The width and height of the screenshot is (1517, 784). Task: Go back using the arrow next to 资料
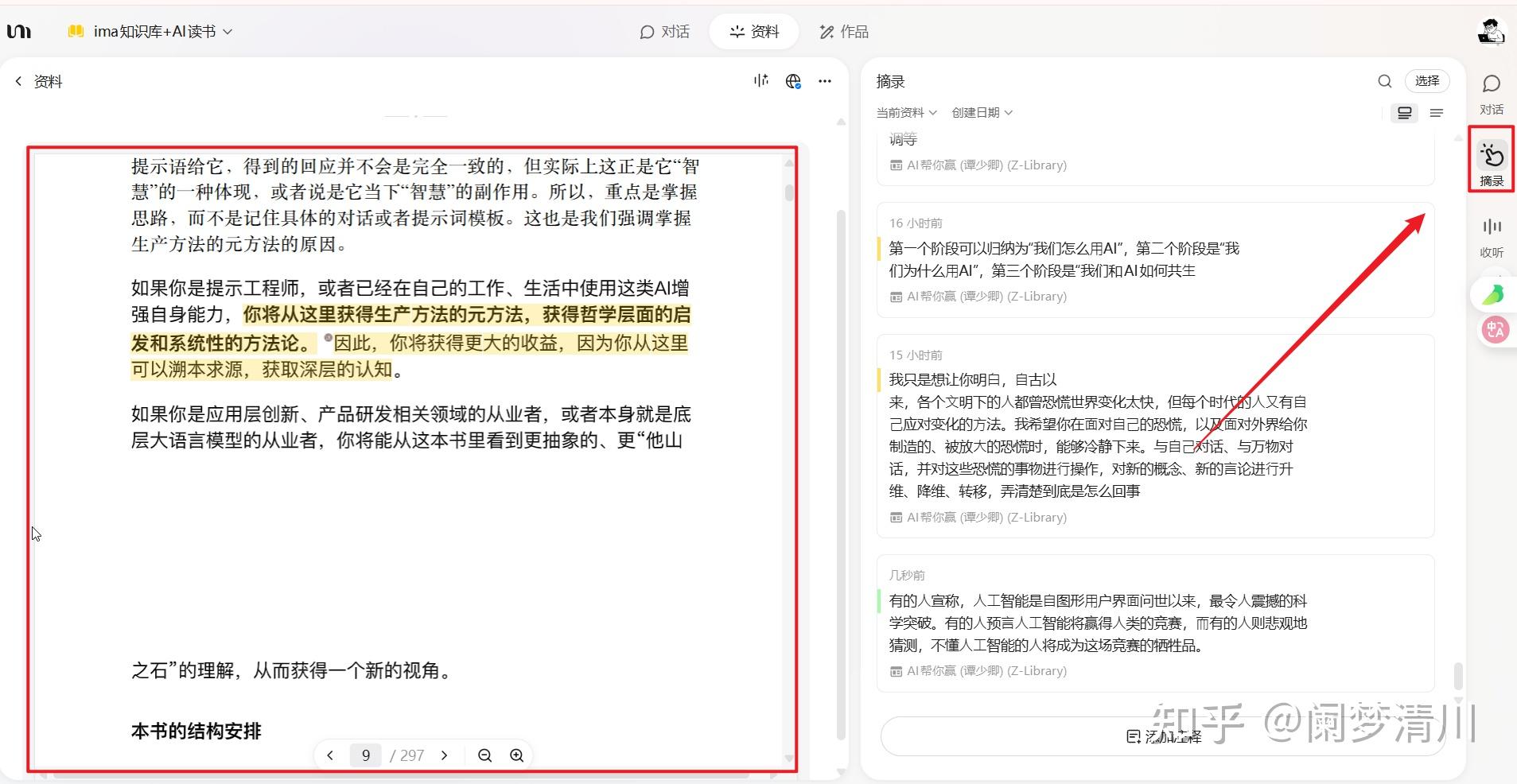[18, 80]
